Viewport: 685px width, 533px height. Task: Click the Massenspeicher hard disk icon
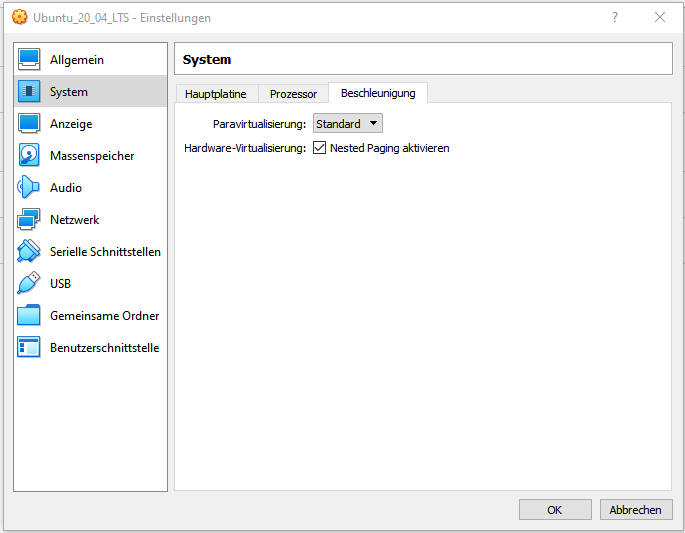29,155
